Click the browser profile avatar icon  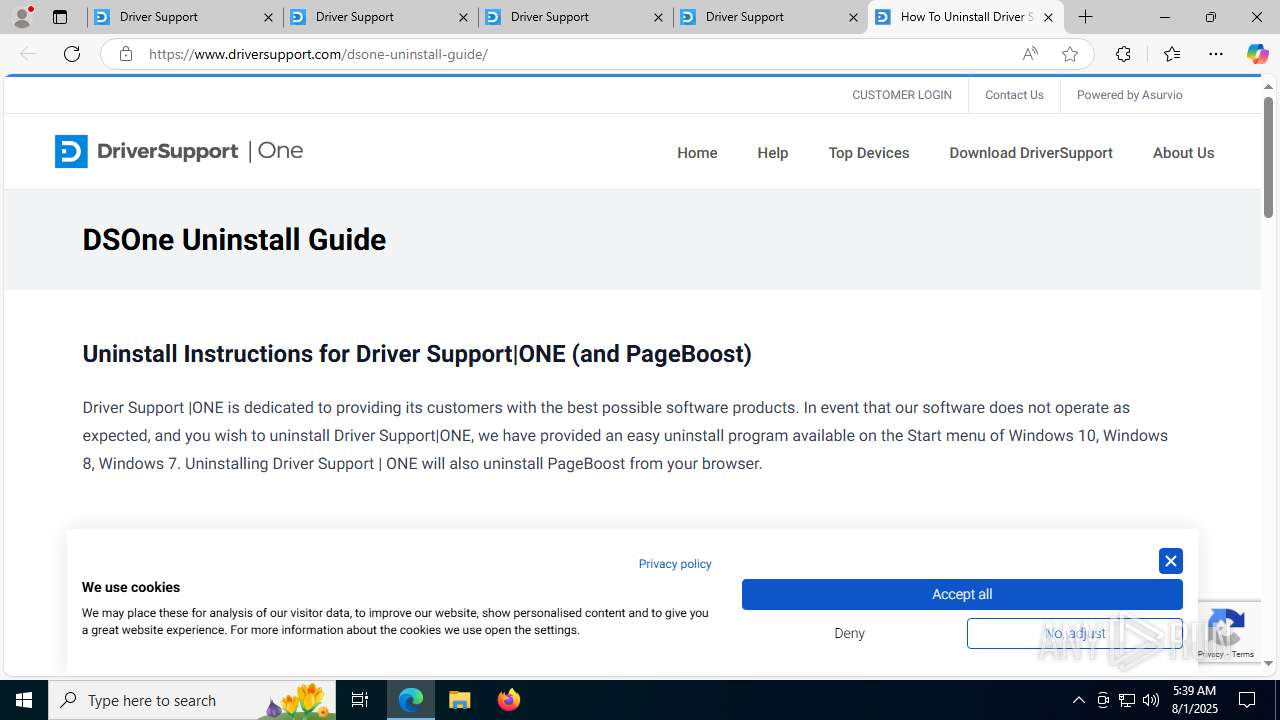tap(22, 16)
